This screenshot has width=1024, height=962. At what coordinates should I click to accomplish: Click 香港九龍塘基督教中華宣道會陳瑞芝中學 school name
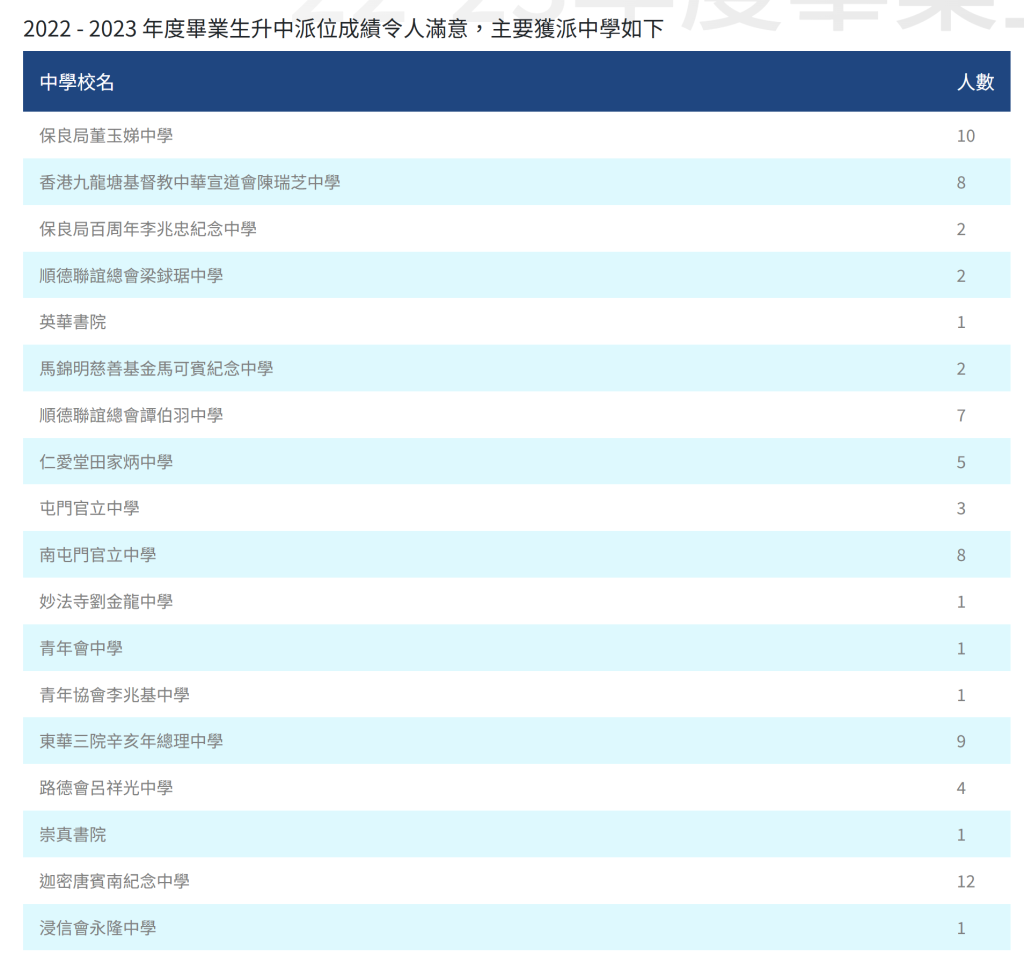(x=190, y=182)
